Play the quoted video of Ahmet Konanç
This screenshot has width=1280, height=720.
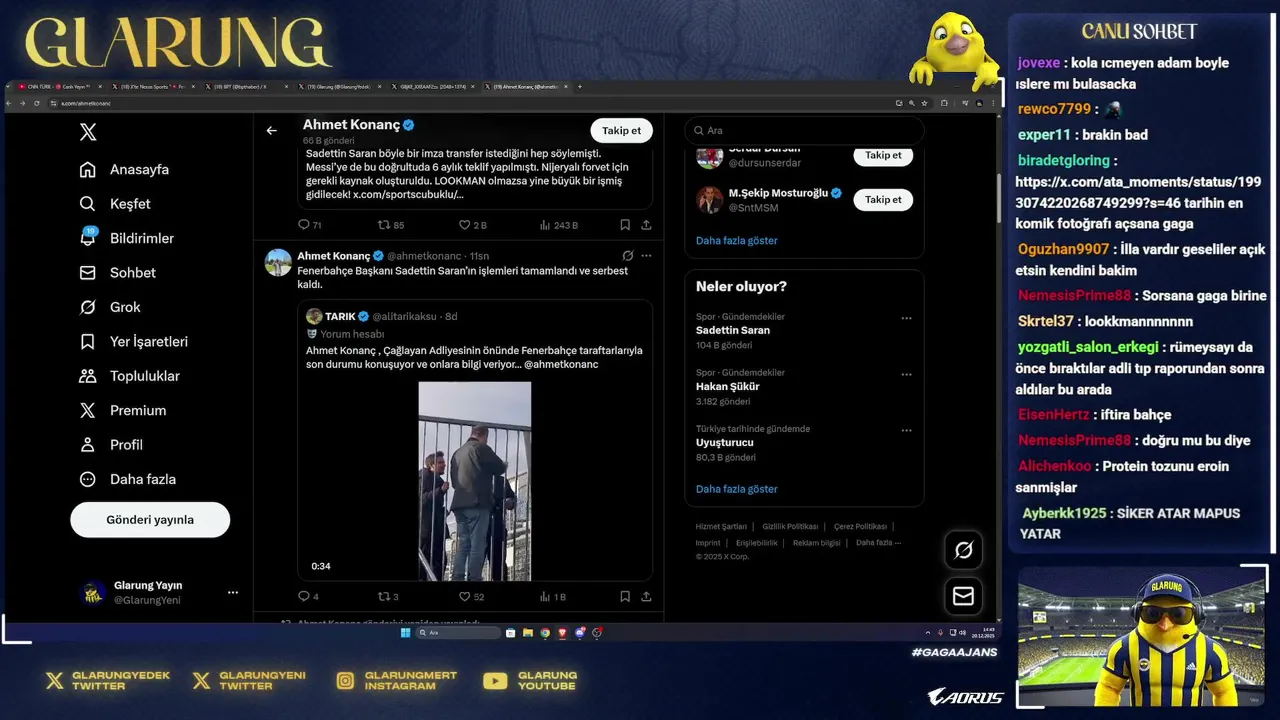click(x=474, y=481)
